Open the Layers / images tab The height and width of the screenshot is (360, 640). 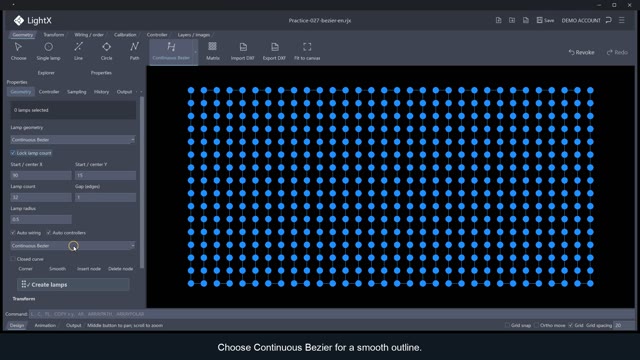tap(194, 35)
